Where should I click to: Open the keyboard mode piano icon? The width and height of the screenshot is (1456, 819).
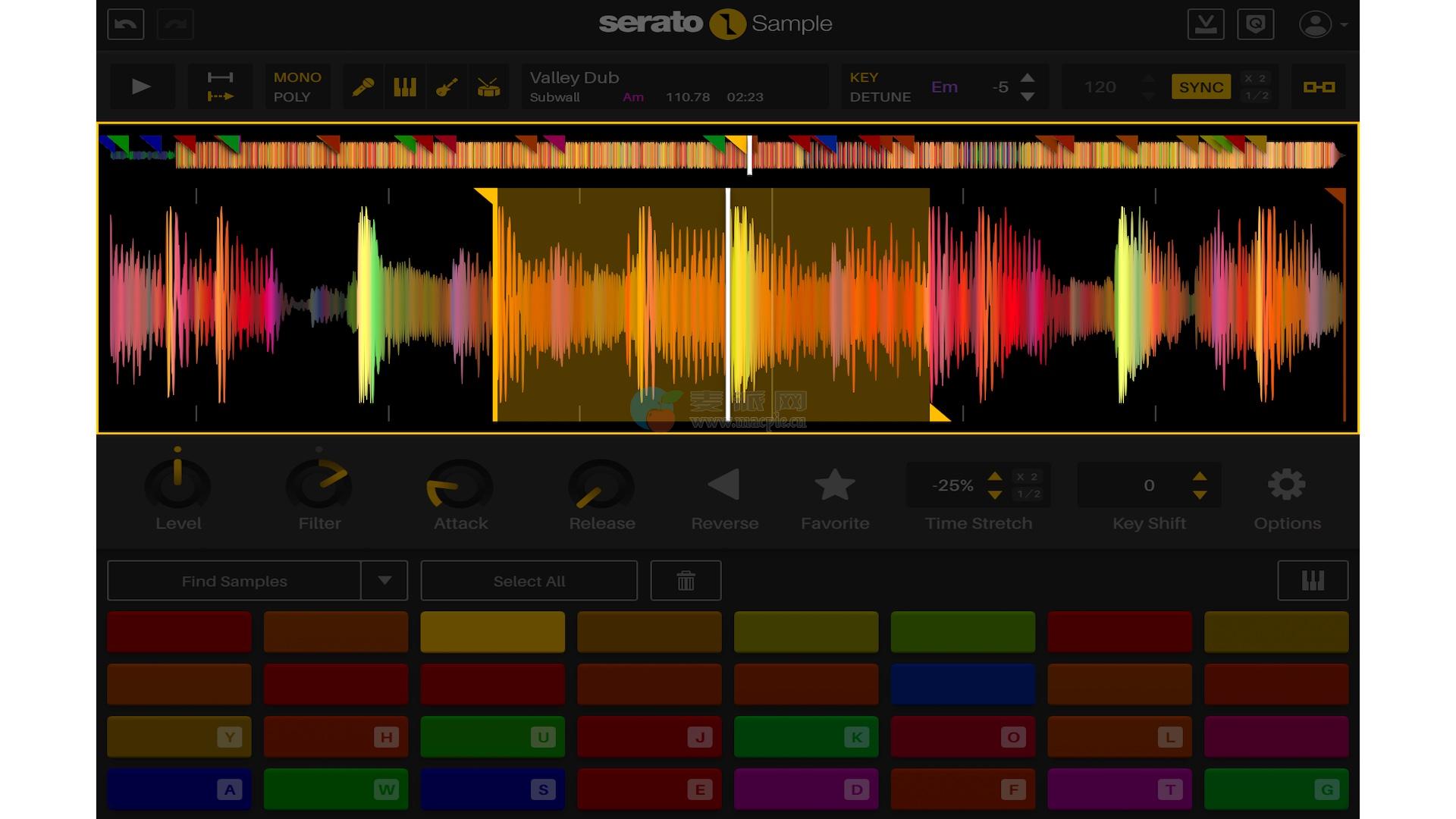[1313, 581]
